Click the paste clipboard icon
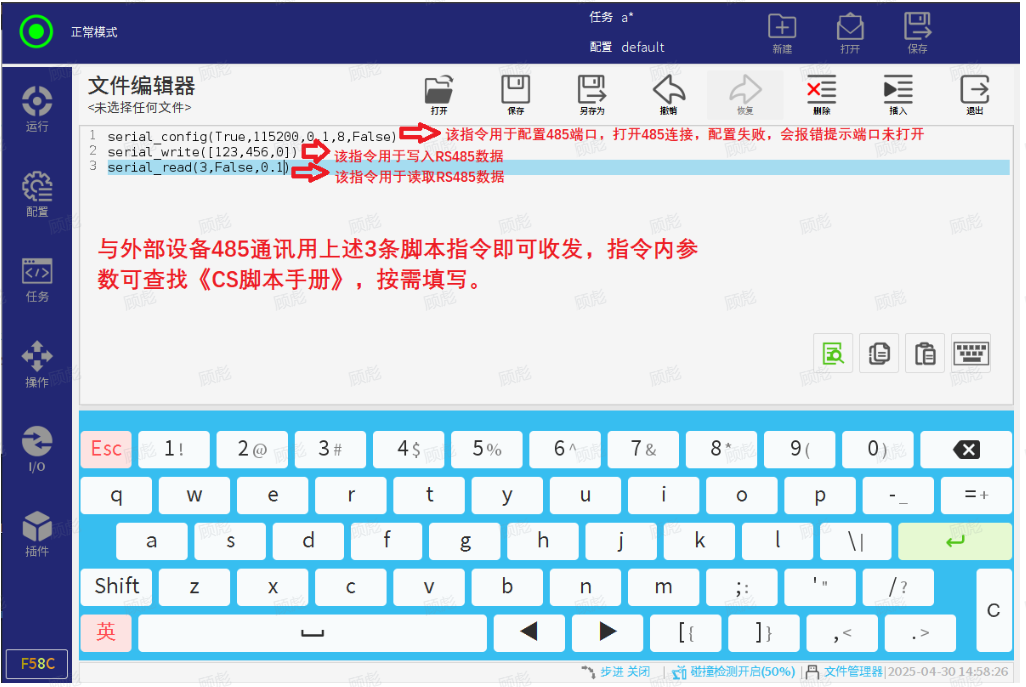 pos(925,353)
